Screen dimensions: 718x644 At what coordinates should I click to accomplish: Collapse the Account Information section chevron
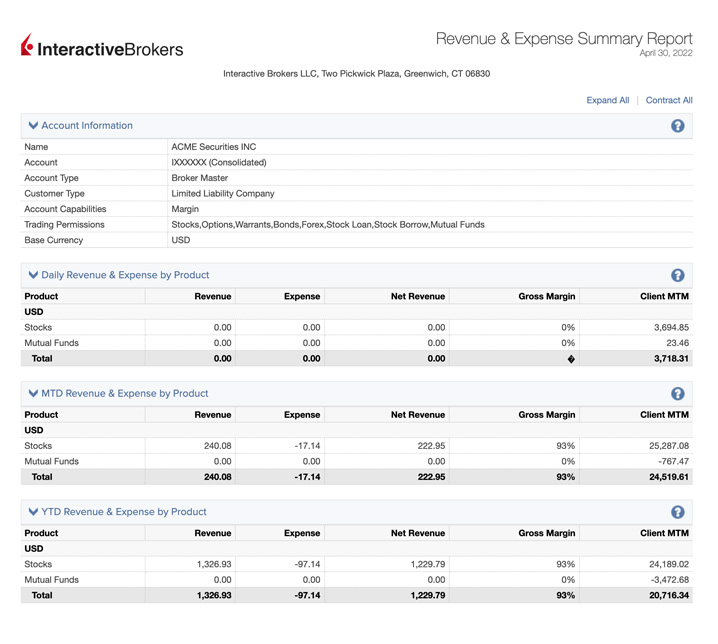33,126
